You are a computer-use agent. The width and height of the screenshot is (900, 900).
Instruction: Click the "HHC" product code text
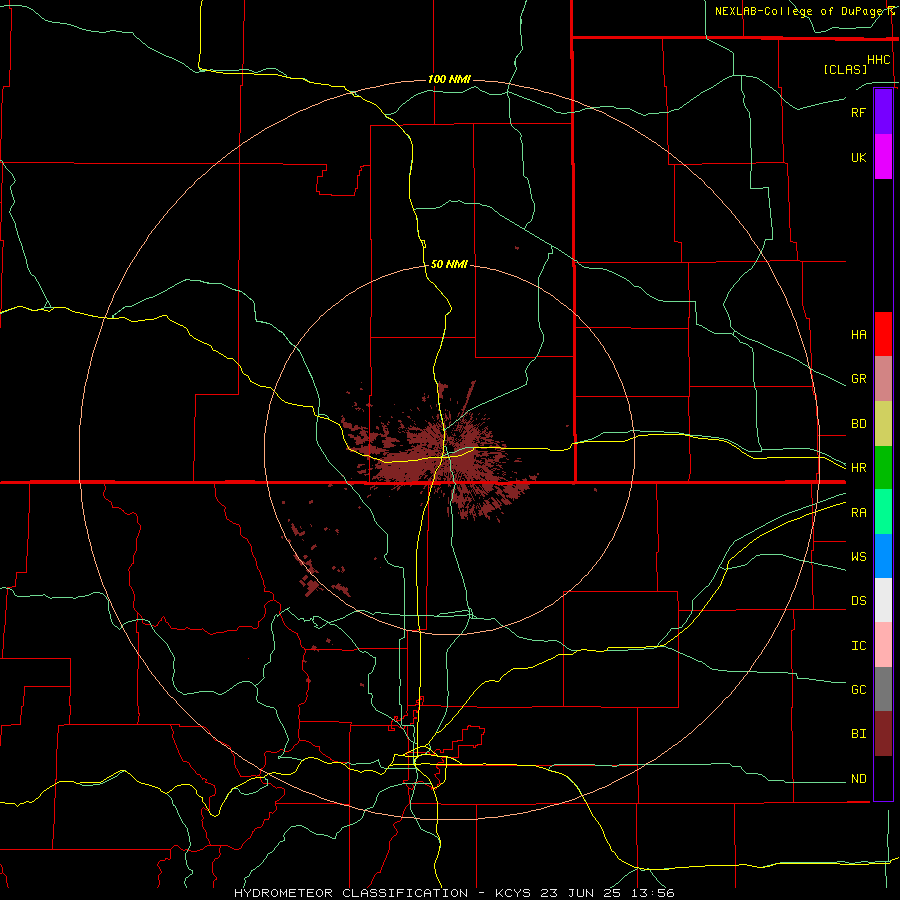[878, 60]
